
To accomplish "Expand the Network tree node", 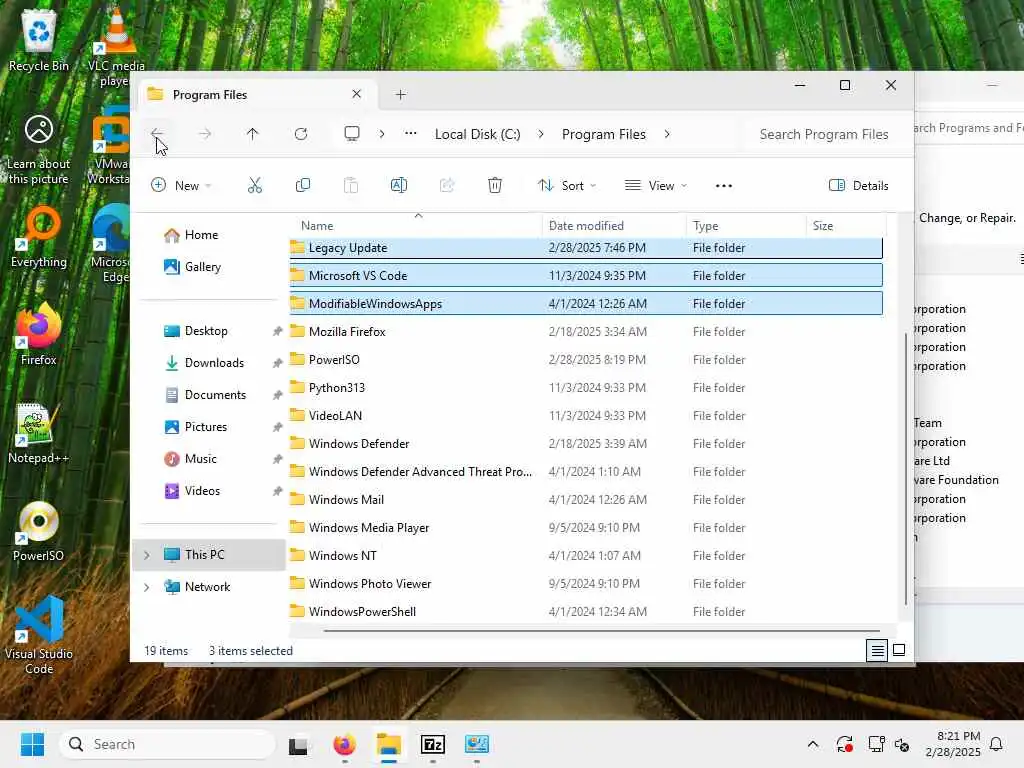I will click(x=147, y=587).
